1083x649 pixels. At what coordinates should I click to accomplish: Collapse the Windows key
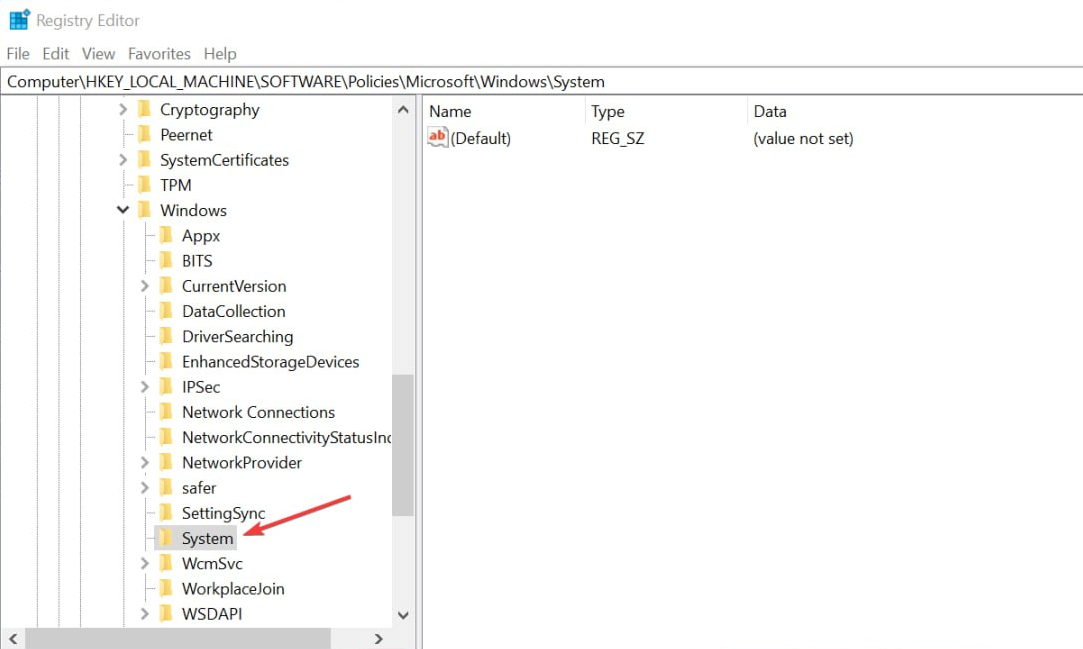coord(123,210)
